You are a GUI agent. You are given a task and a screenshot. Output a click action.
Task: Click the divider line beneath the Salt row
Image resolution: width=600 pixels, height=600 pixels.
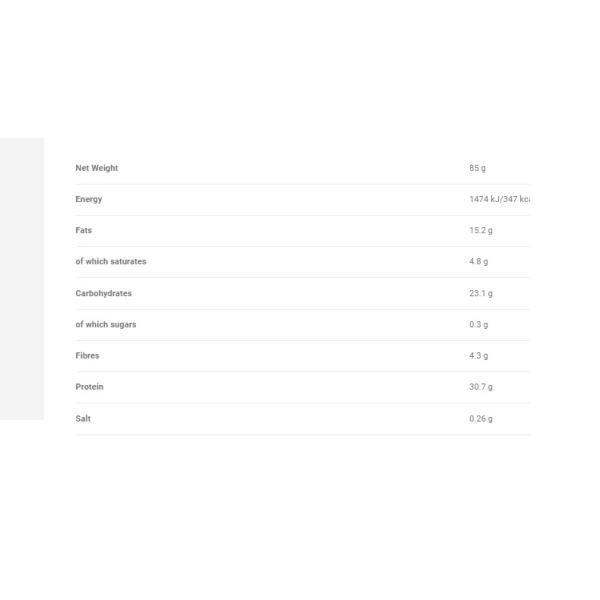point(300,434)
